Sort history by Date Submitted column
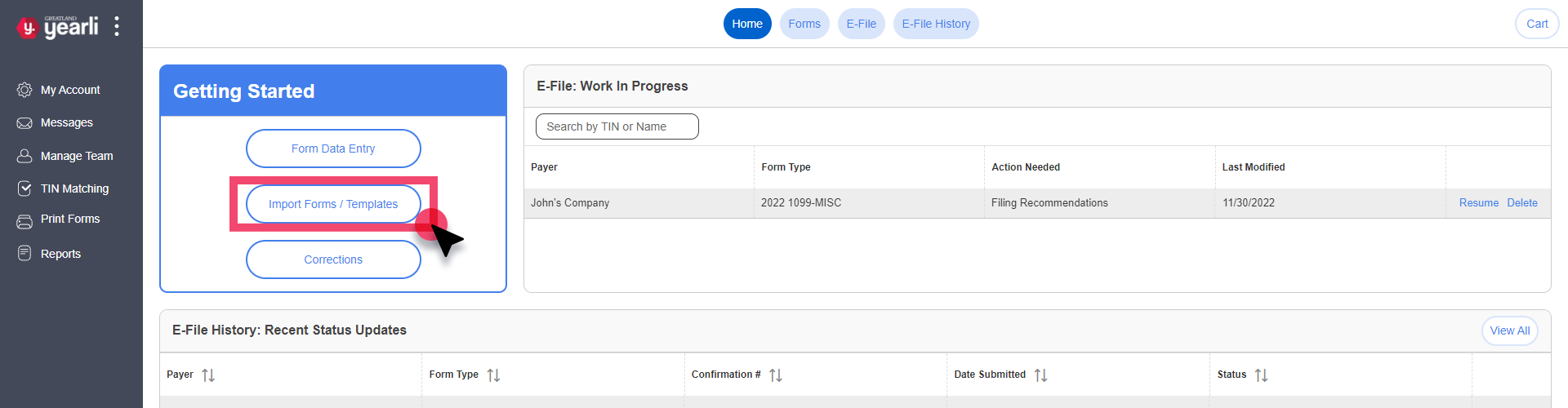Image resolution: width=1568 pixels, height=408 pixels. tap(1040, 375)
